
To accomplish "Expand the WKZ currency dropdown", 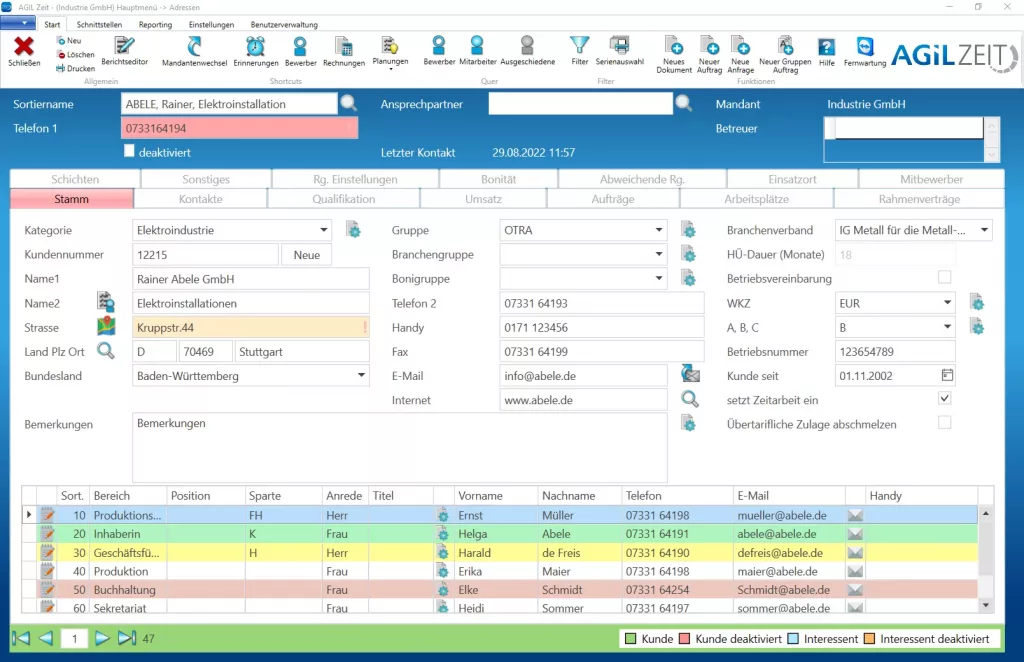I will [946, 303].
